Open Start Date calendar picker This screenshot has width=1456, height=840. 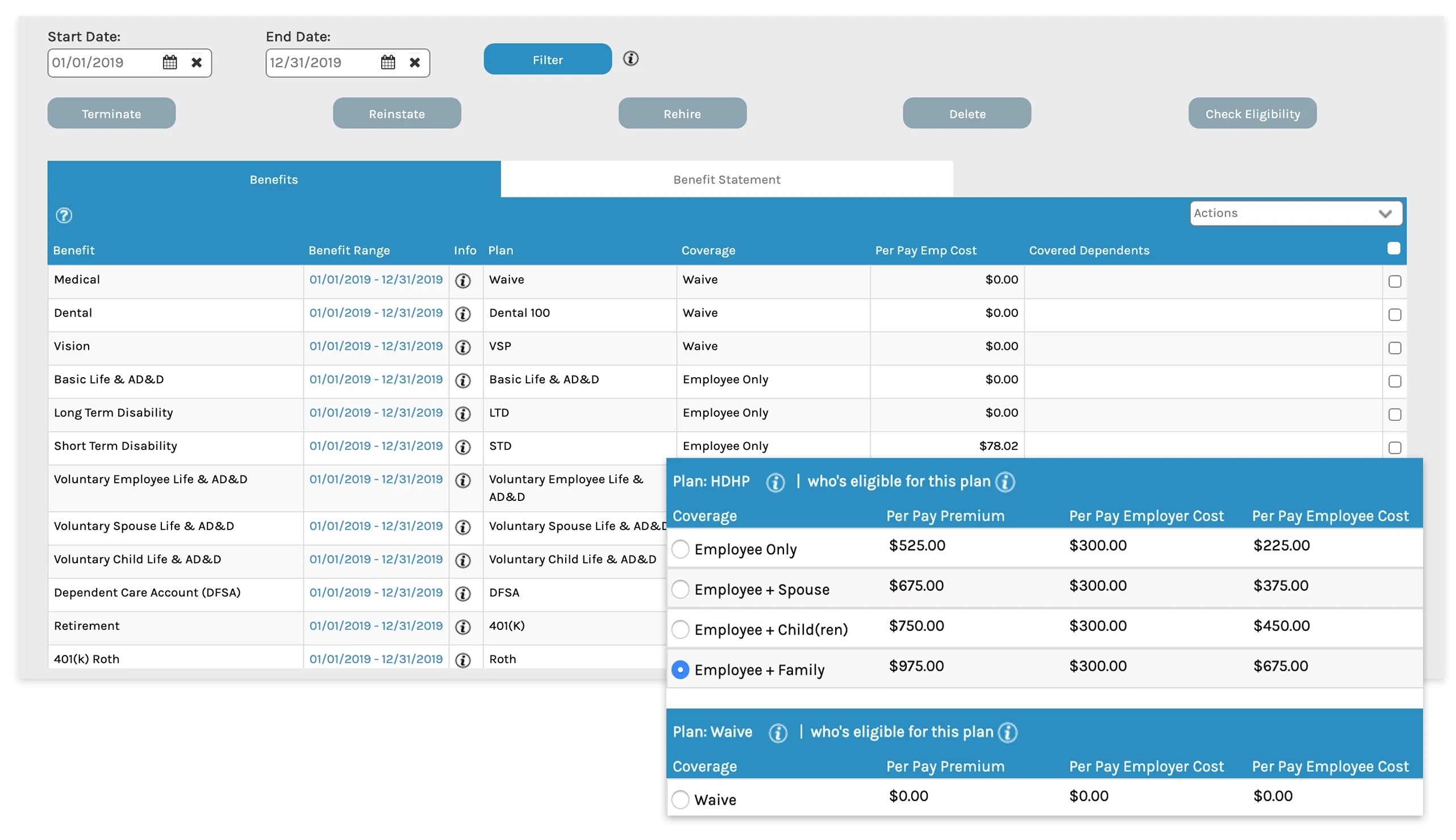click(170, 62)
